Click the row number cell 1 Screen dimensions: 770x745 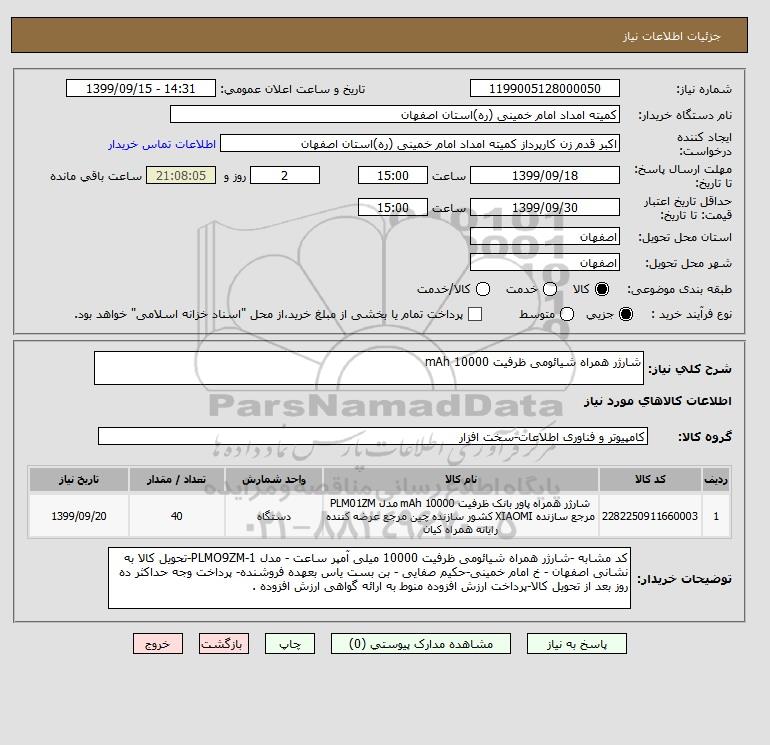coord(716,516)
